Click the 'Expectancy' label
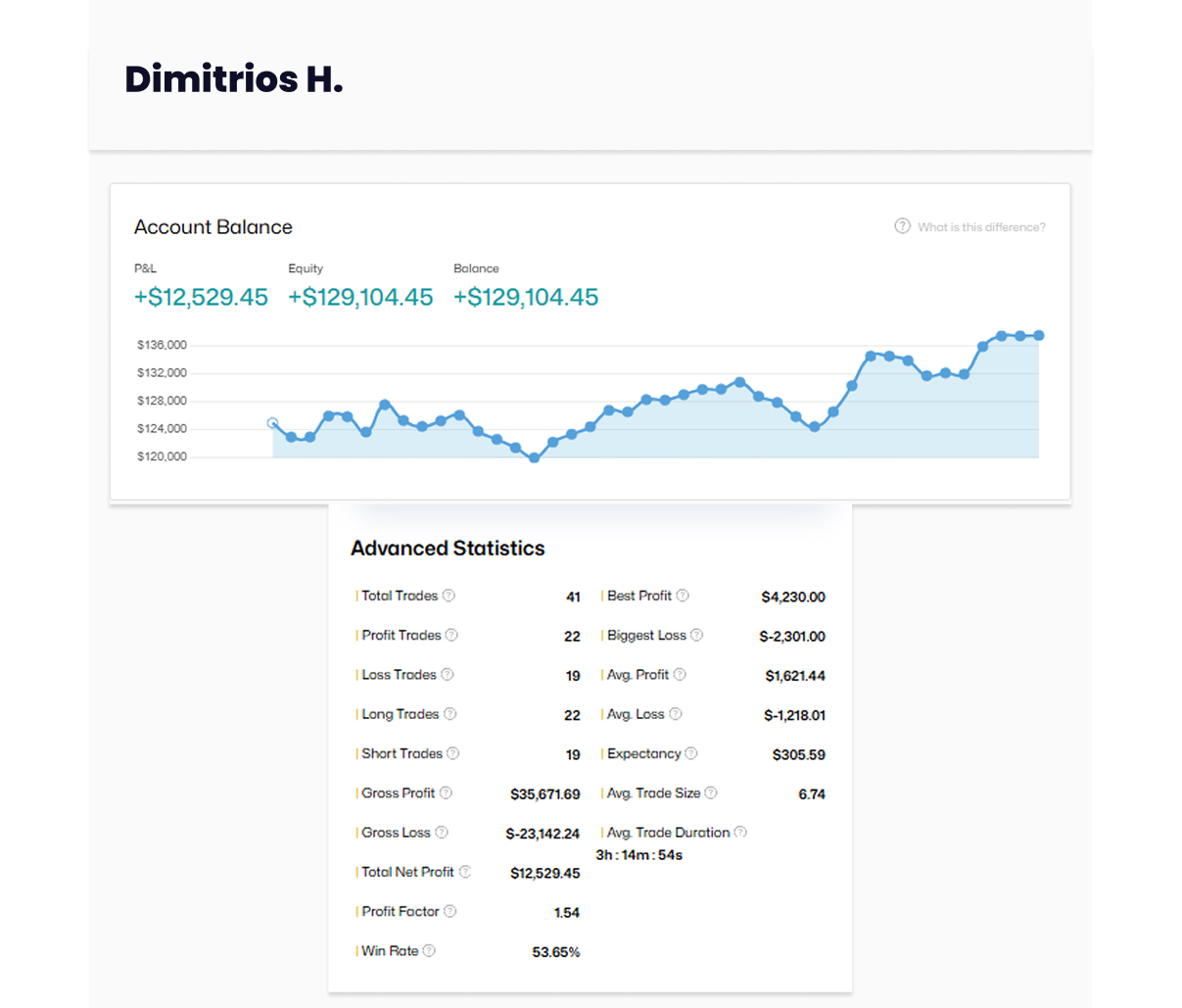Viewport: 1182px width, 1008px height. tap(643, 753)
